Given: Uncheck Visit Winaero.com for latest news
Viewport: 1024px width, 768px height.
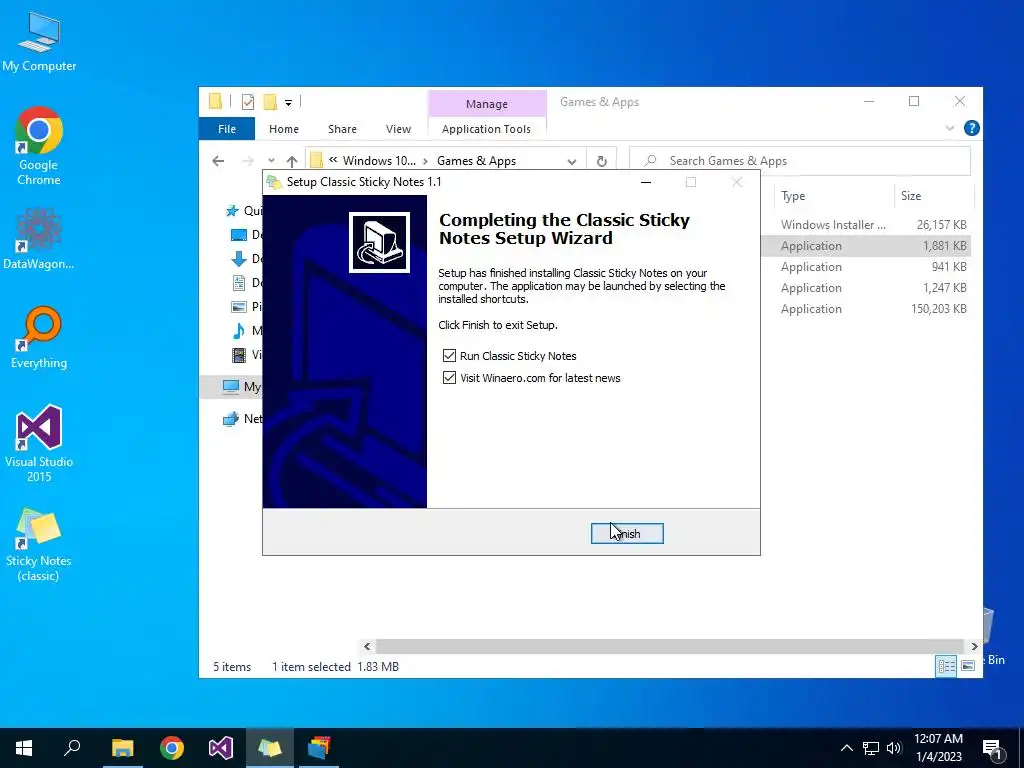Looking at the screenshot, I should 449,378.
